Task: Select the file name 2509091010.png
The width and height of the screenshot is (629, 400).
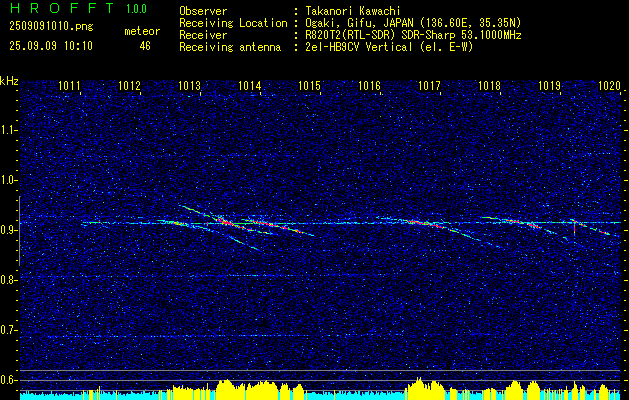Action: [x=51, y=26]
